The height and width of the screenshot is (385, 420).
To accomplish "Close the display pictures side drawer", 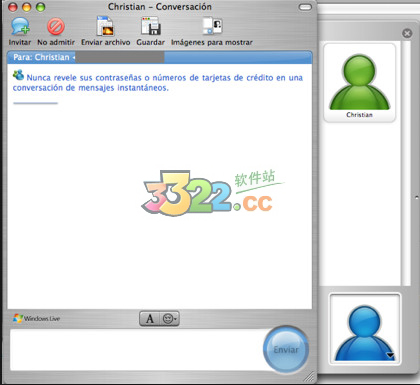I will point(407,33).
